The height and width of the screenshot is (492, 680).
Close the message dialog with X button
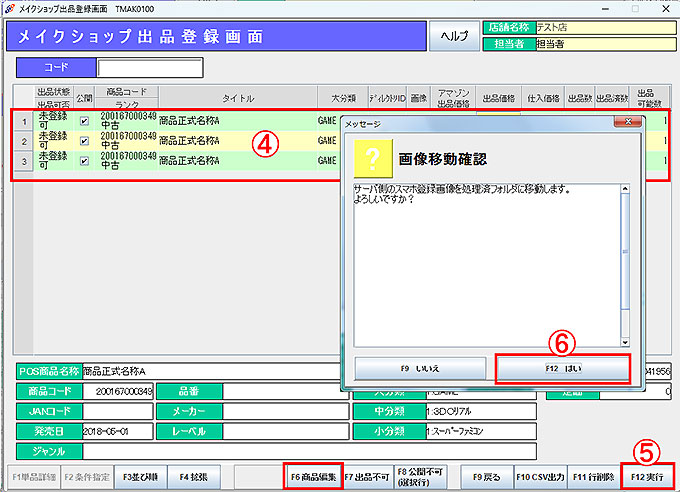626,123
